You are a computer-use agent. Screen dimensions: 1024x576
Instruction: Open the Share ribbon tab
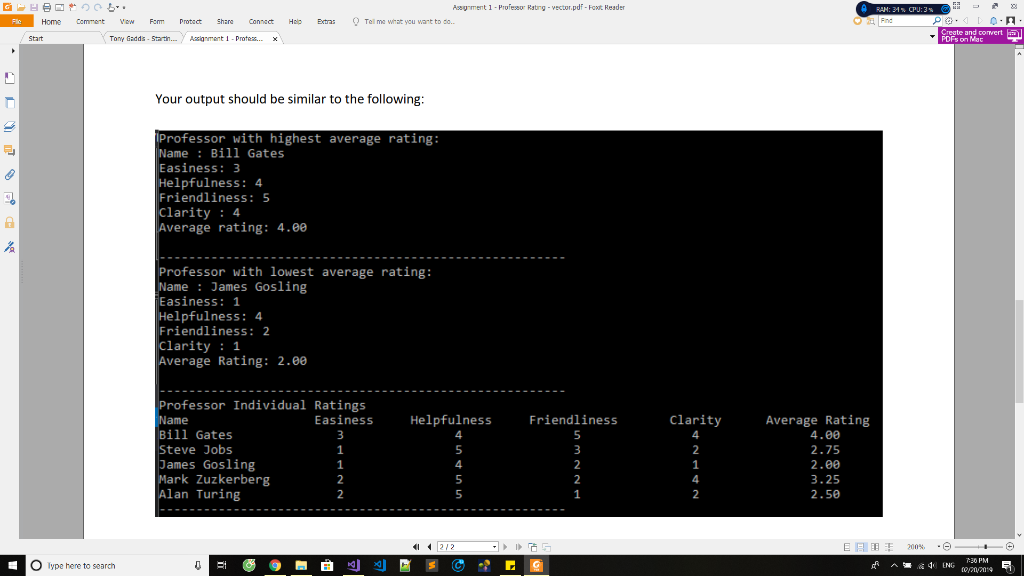pos(225,22)
